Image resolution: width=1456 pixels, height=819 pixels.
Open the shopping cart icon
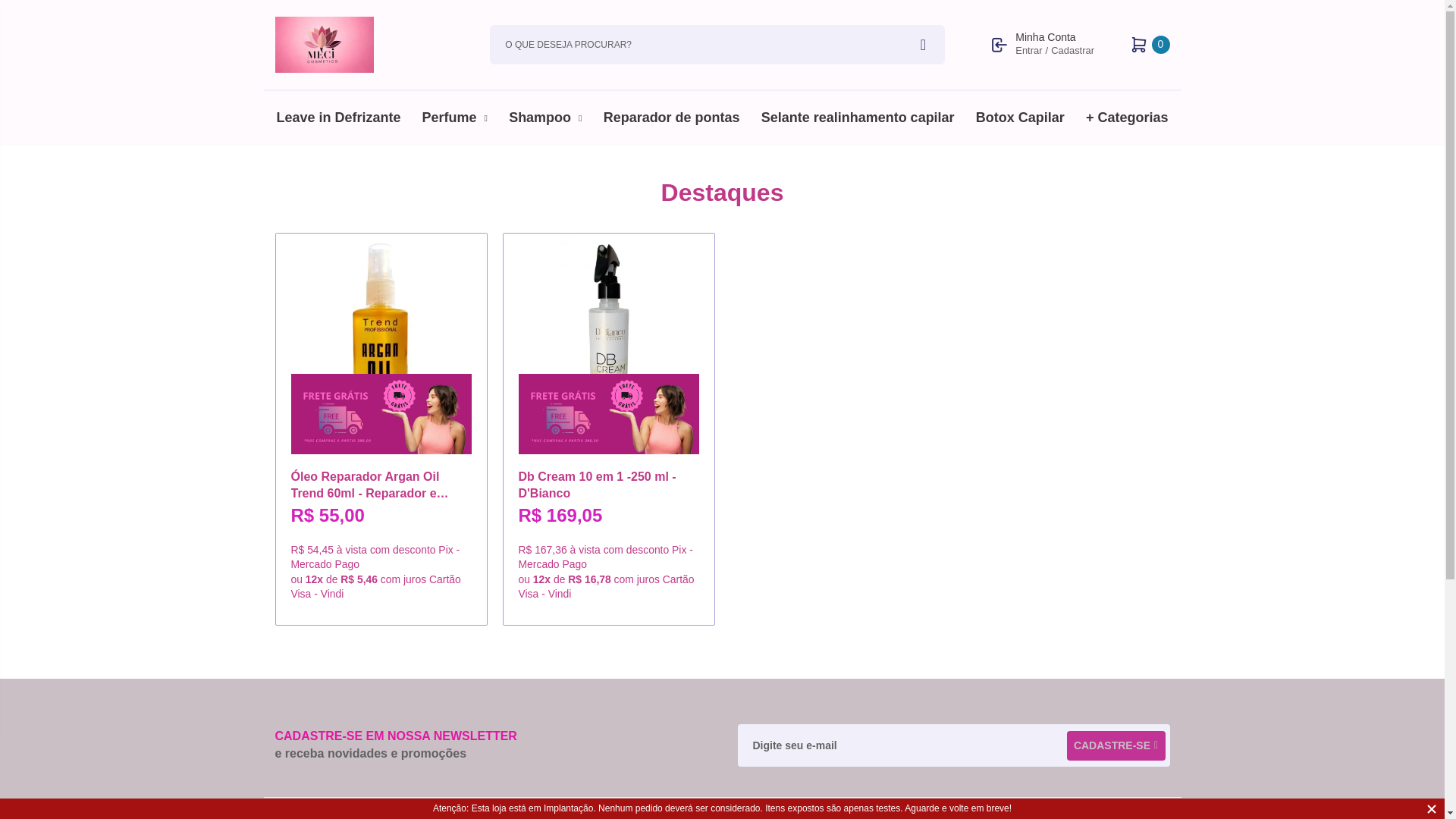(x=1138, y=45)
